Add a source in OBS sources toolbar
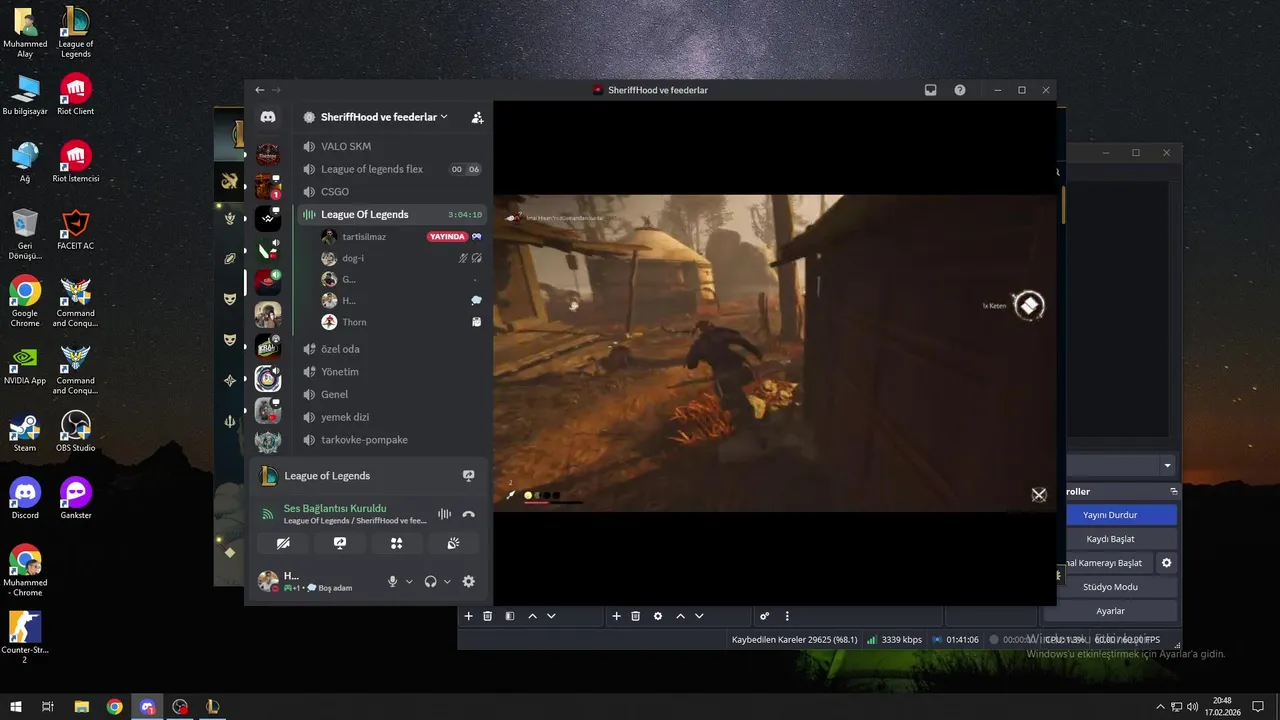Image resolution: width=1280 pixels, height=720 pixels. (x=616, y=616)
